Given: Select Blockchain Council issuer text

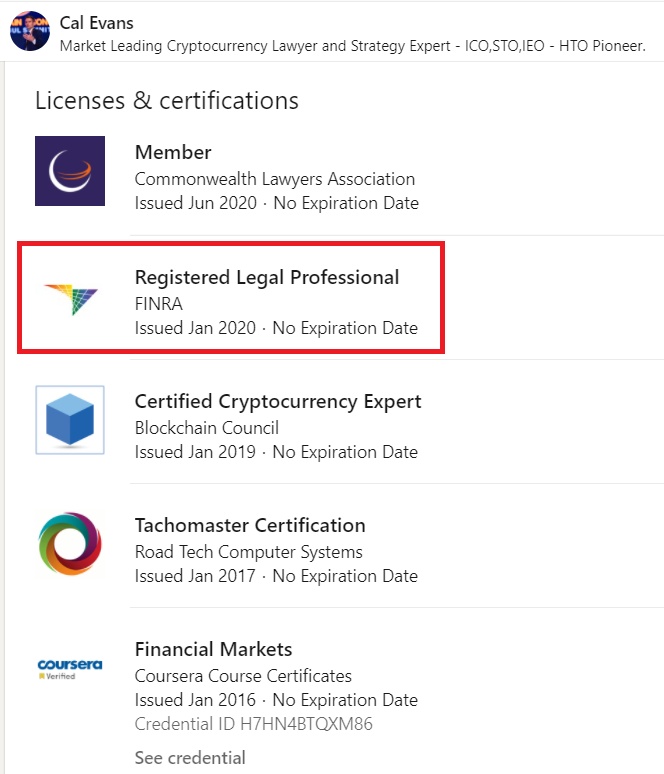Looking at the screenshot, I should pyautogui.click(x=207, y=427).
